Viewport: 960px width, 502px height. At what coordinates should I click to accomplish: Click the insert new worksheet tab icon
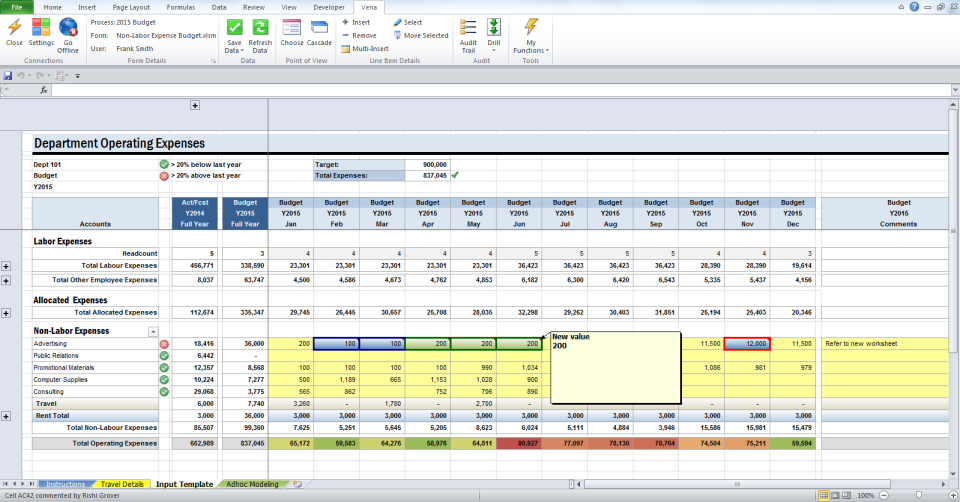297,484
